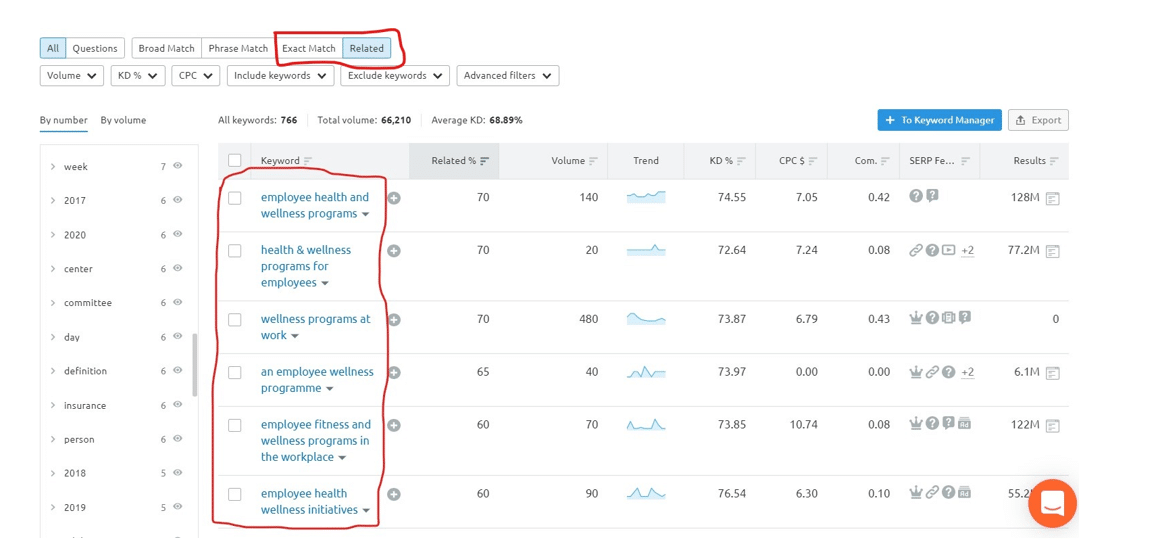Open 'wellness programs at work' keyword link
The image size is (1152, 554).
316,327
